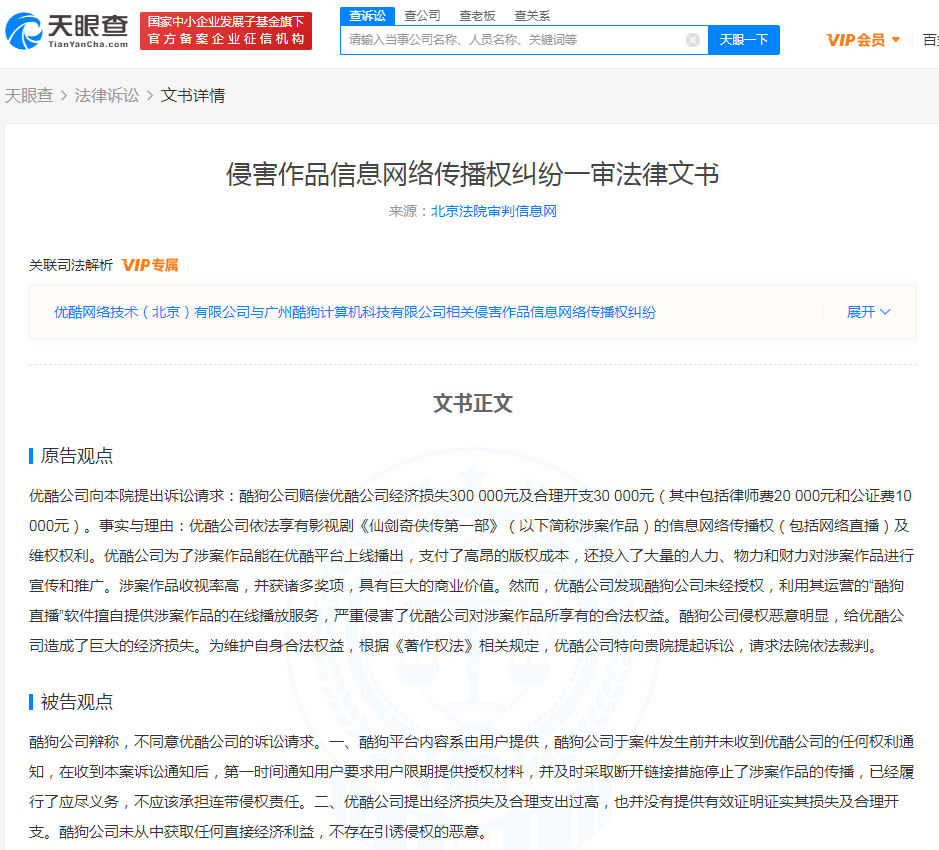Click the 关联司法解析 label
Screen dimensions: 939x850
point(71,265)
